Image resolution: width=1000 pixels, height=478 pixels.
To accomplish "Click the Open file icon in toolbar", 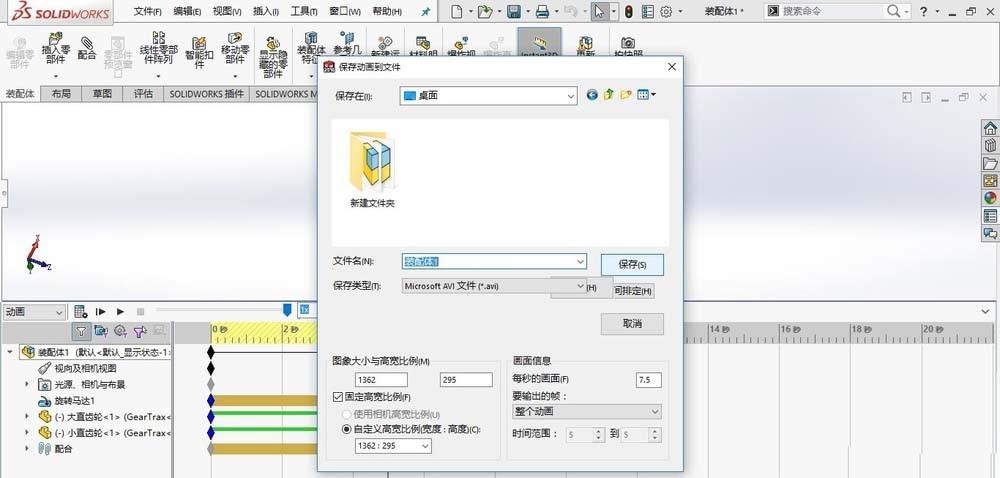I will (x=486, y=11).
